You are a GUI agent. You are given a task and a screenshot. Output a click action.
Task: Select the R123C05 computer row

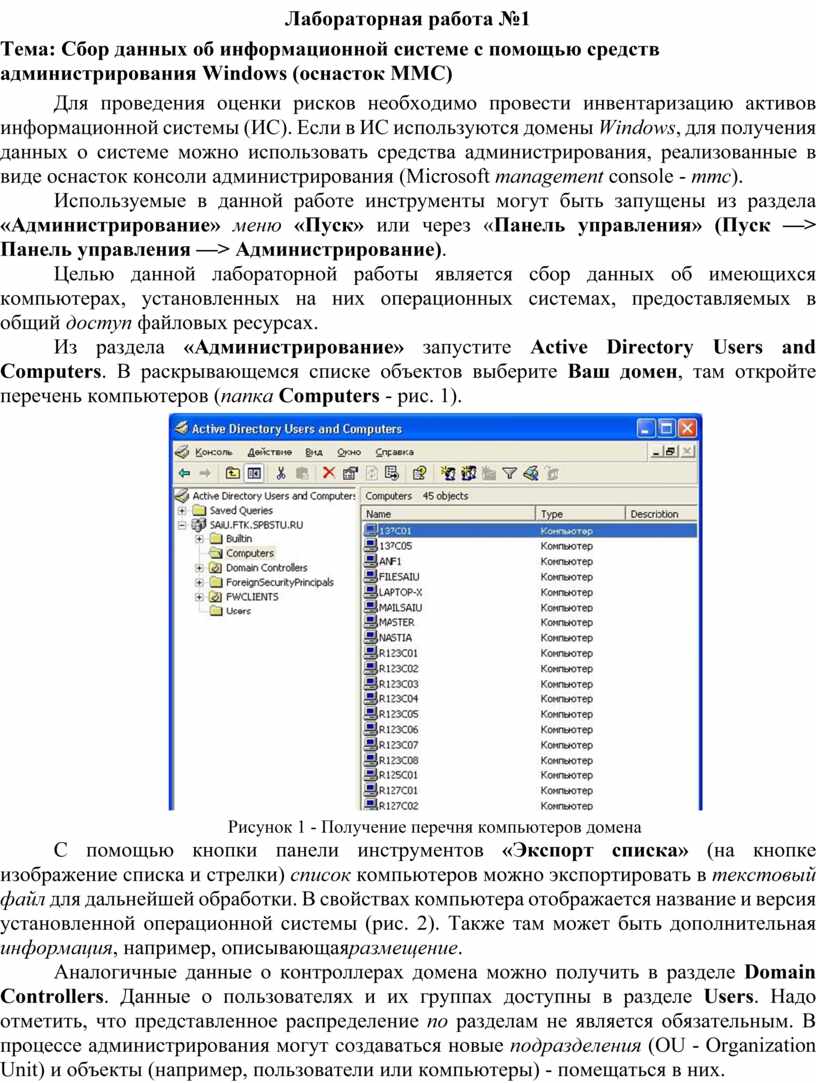click(x=529, y=713)
